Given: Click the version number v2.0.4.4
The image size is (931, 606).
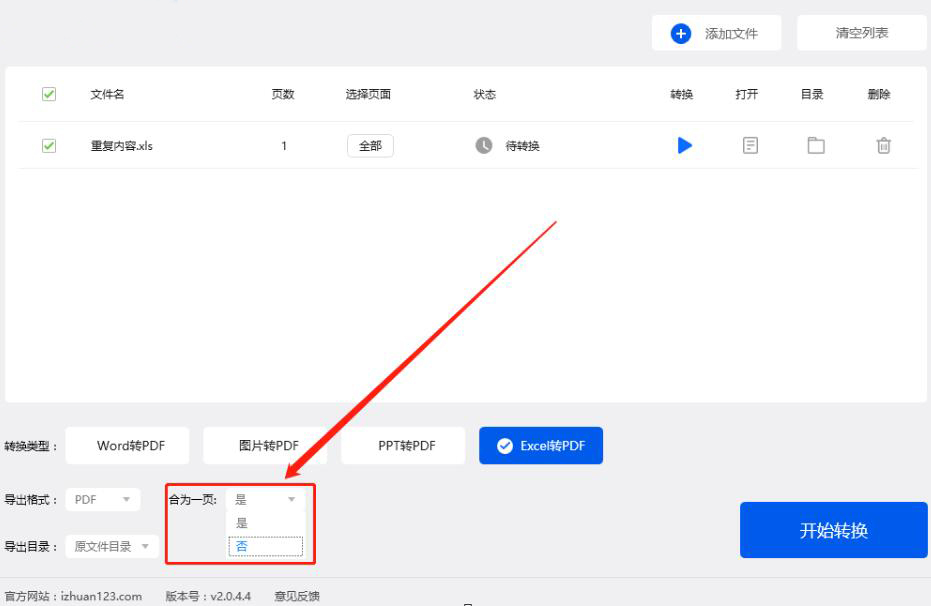Looking at the screenshot, I should tap(230, 596).
